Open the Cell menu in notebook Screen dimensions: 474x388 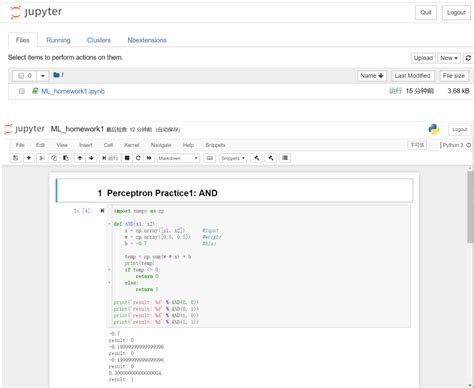click(x=108, y=145)
